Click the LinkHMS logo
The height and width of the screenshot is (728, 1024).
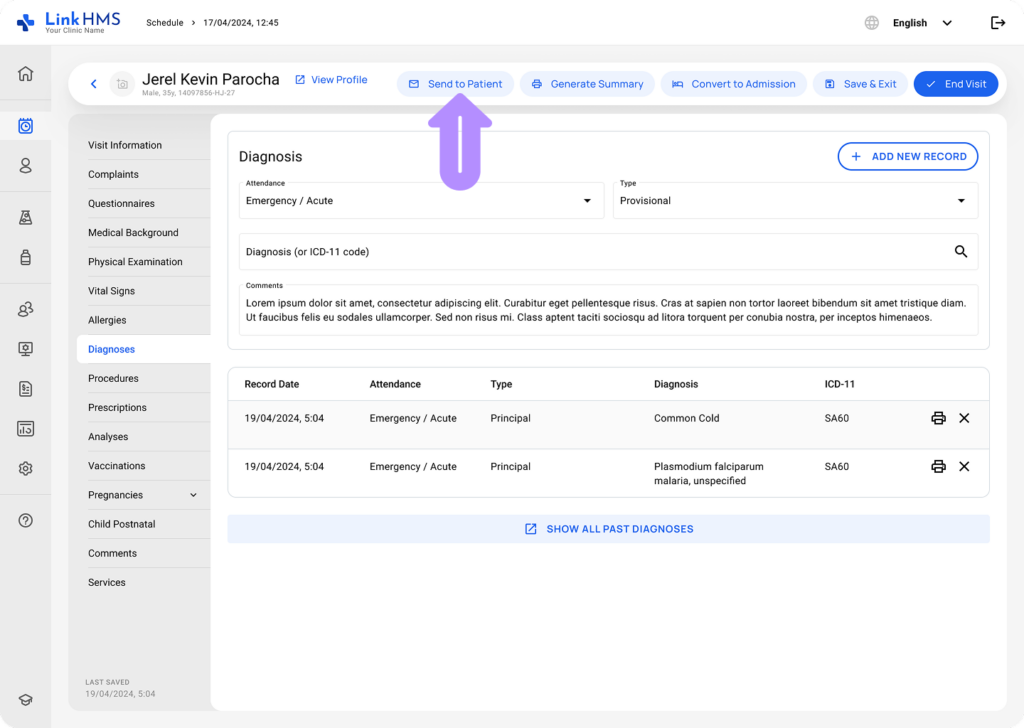point(69,23)
